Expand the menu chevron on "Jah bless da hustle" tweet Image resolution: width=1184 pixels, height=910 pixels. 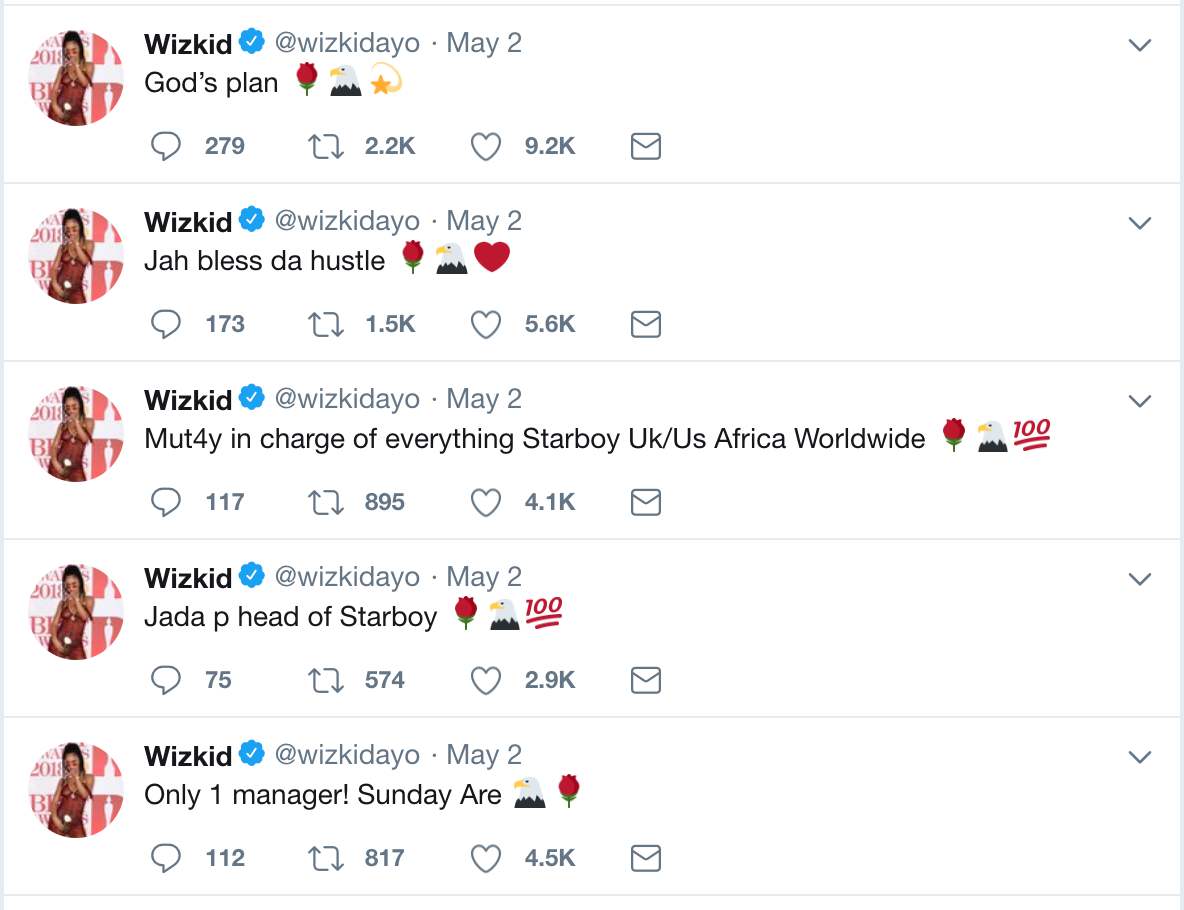pos(1139,223)
